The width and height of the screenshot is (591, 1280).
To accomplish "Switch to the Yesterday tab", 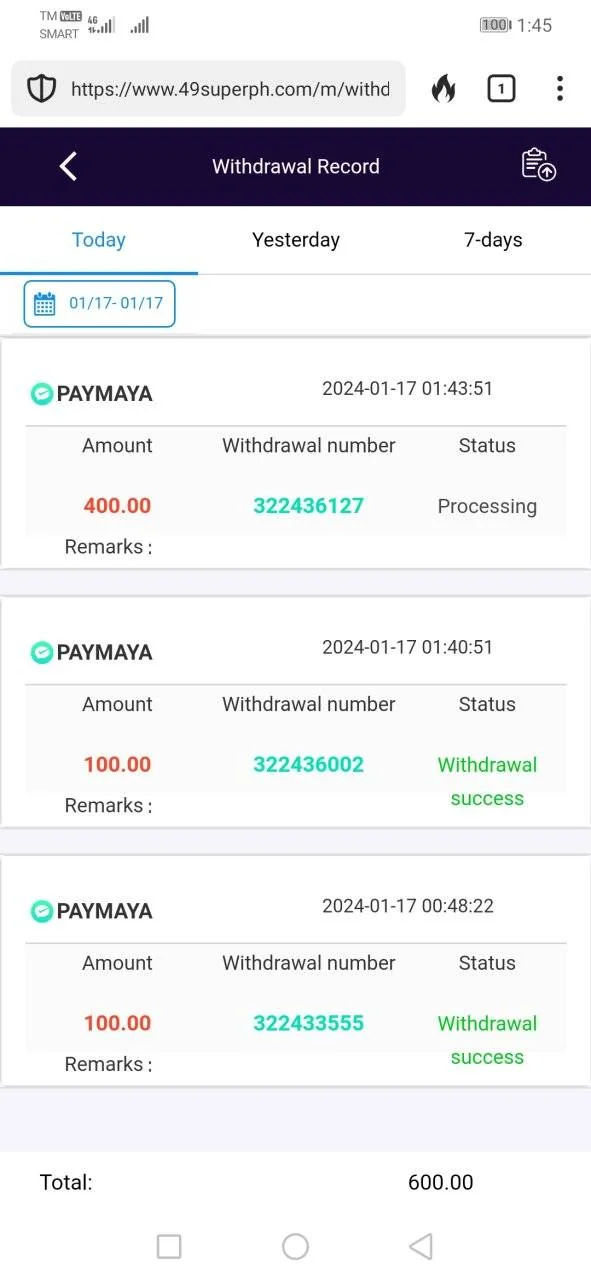I will click(x=296, y=240).
